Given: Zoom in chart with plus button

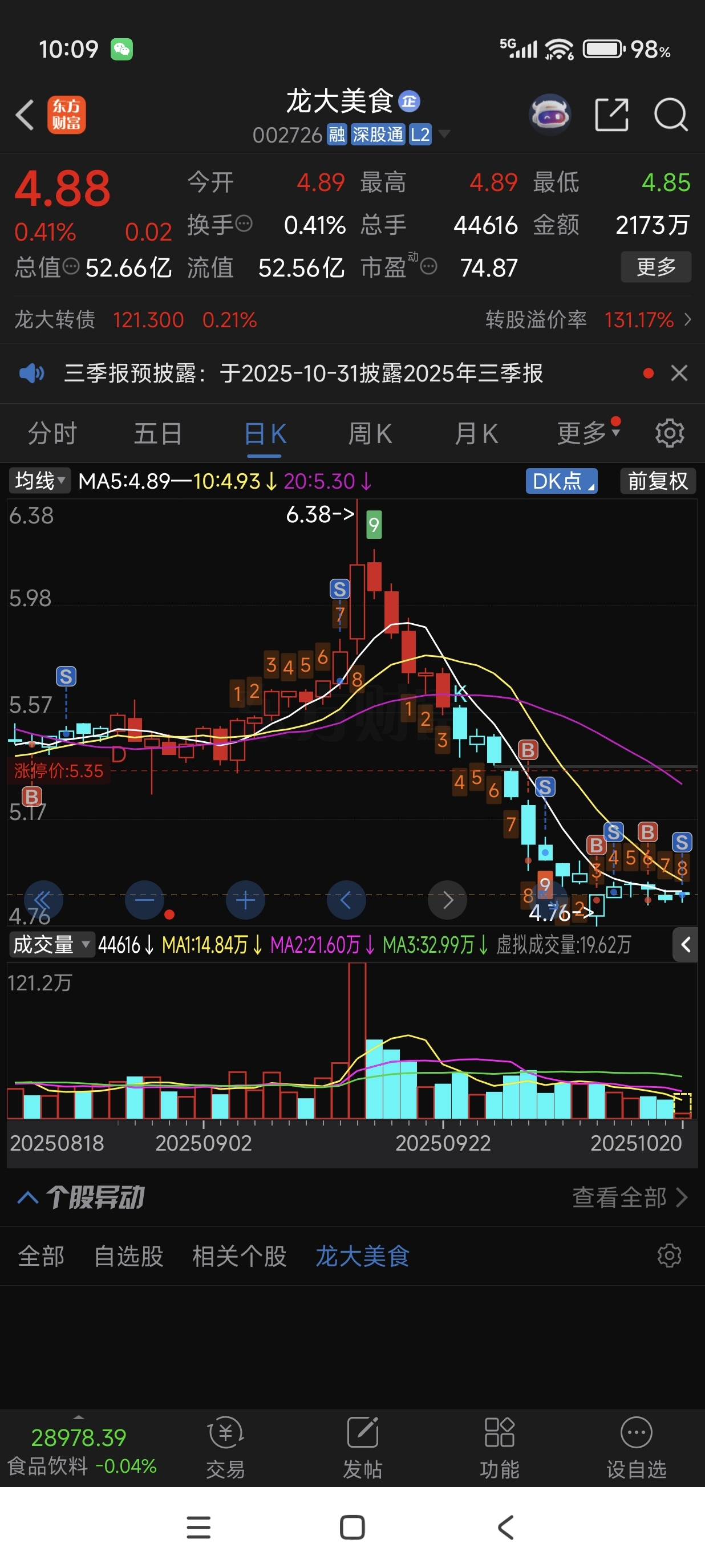Looking at the screenshot, I should click(x=245, y=900).
